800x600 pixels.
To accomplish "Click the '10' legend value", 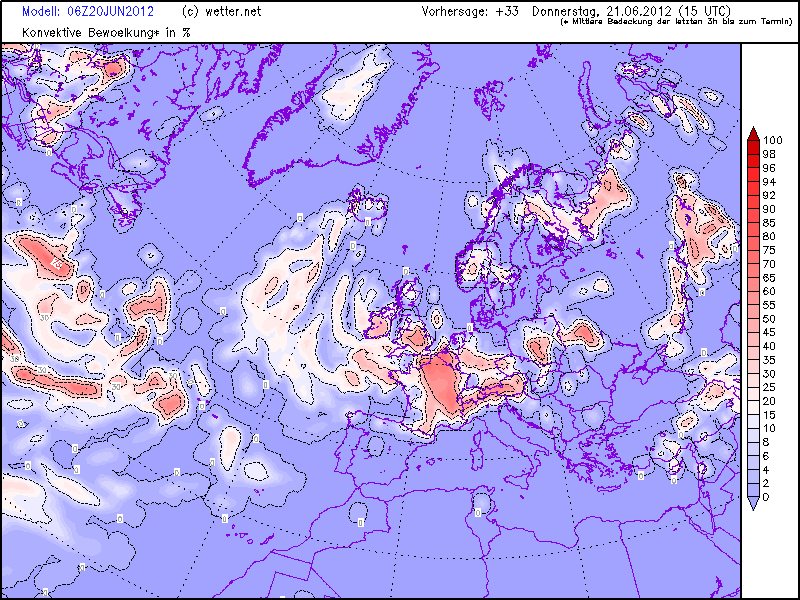I will tap(769, 429).
